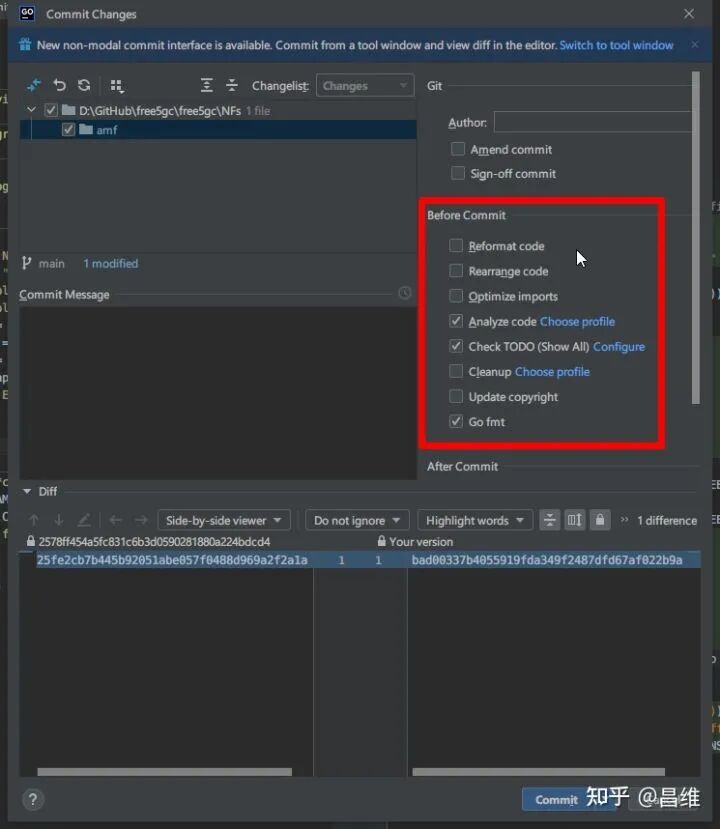Click the Show Diff toolbar icon
The image size is (720, 829).
pyautogui.click(x=34, y=85)
